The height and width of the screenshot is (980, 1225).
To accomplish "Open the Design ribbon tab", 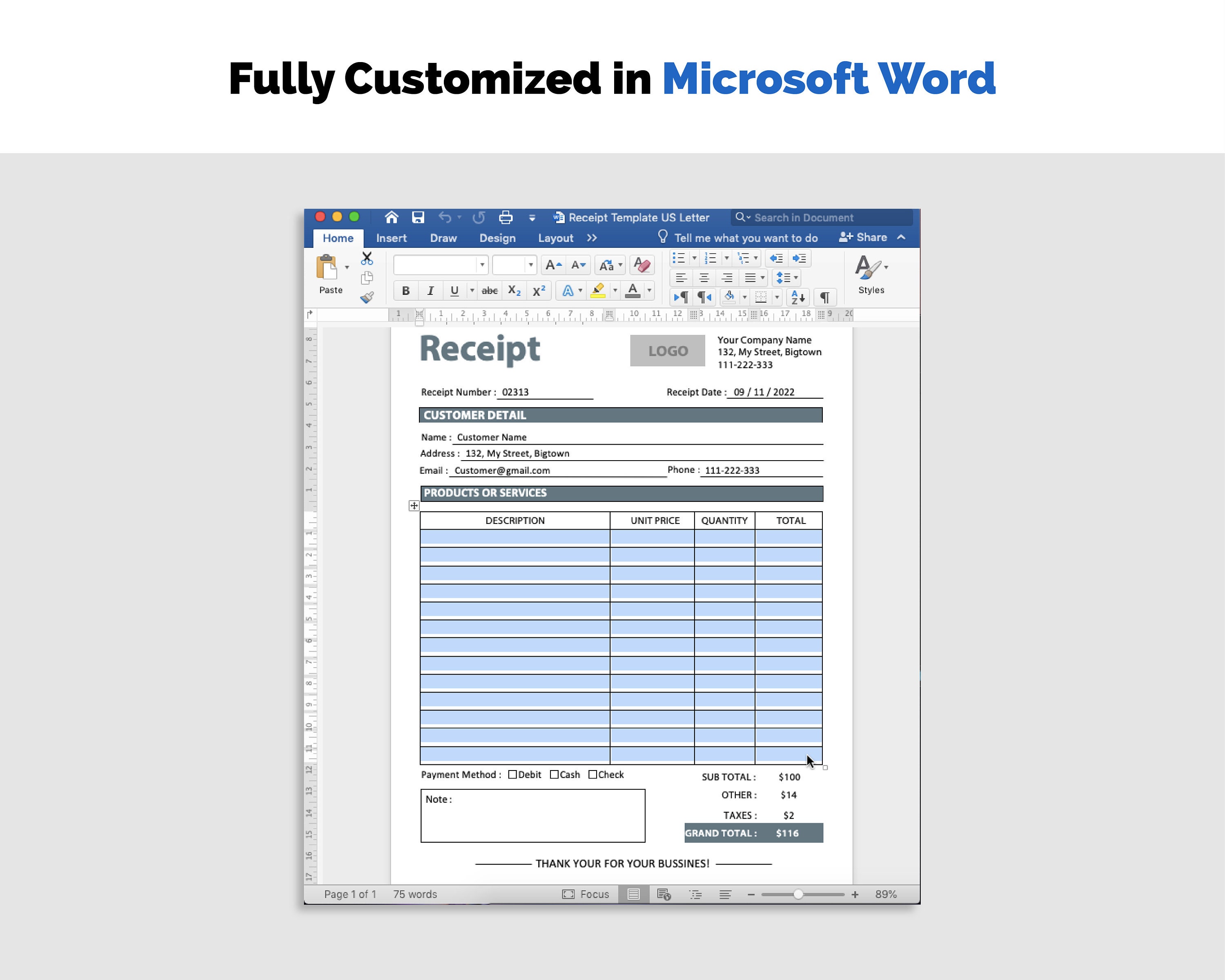I will pos(497,238).
